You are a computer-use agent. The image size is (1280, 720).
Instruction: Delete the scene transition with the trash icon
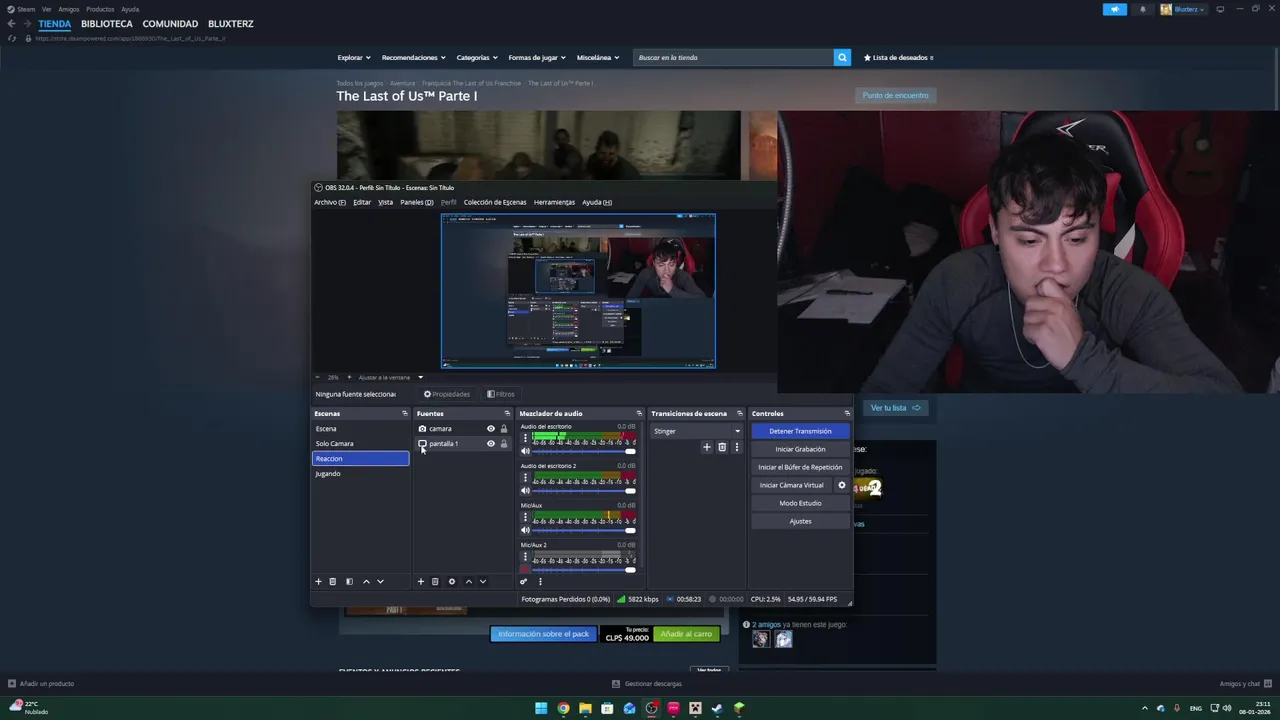(722, 447)
